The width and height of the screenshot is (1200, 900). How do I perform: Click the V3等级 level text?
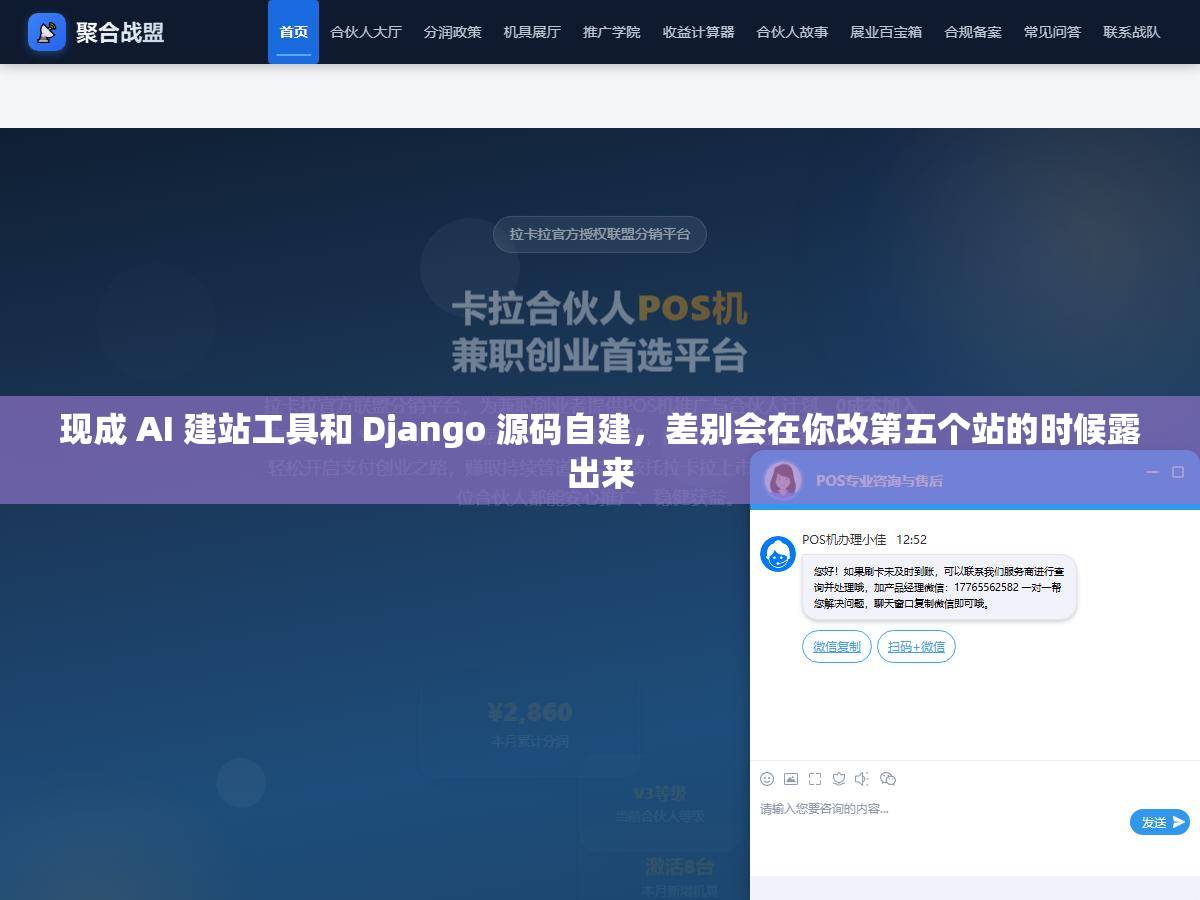[660, 793]
